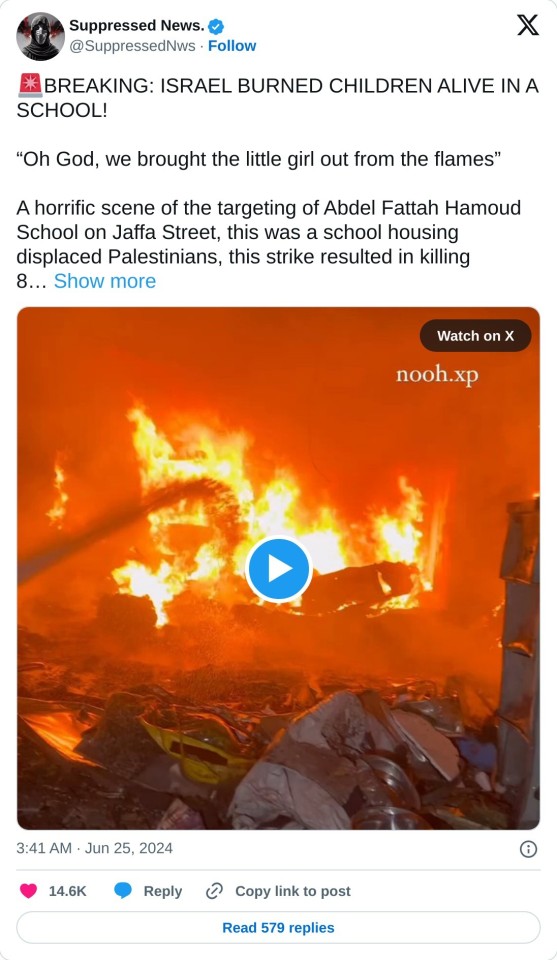Click the Suppressed News. display name

(136, 26)
